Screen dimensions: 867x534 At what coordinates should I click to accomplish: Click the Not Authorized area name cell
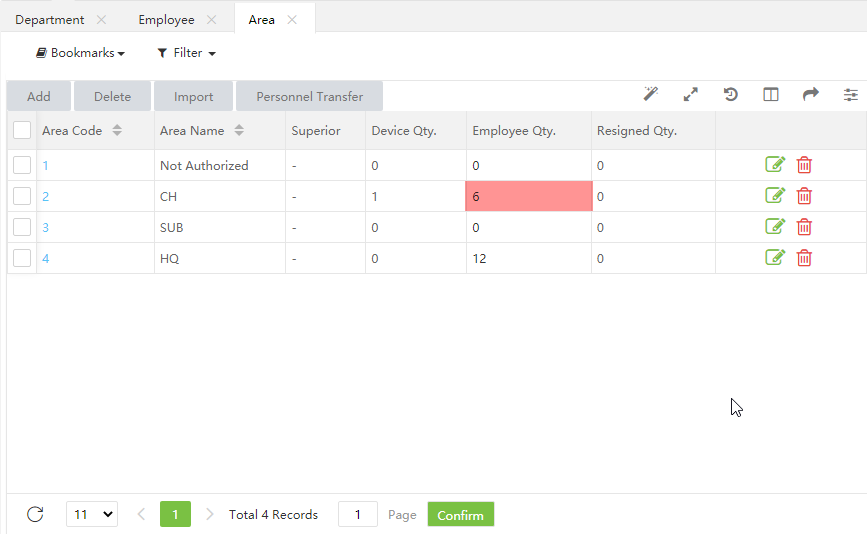(220, 165)
